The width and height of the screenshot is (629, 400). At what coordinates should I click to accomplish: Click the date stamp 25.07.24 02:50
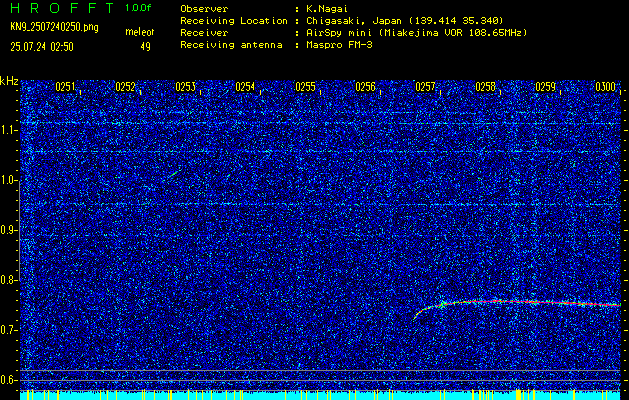(x=42, y=47)
